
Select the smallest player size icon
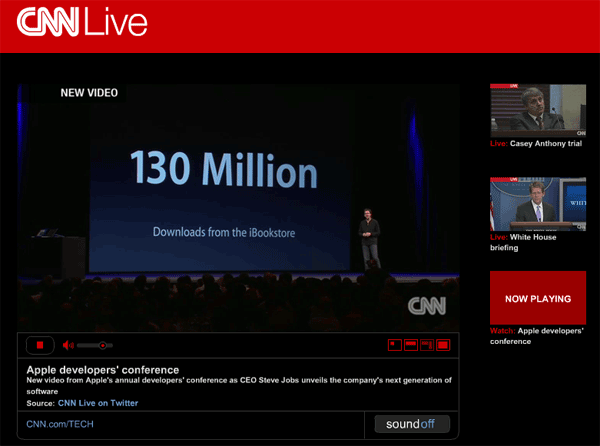(395, 345)
